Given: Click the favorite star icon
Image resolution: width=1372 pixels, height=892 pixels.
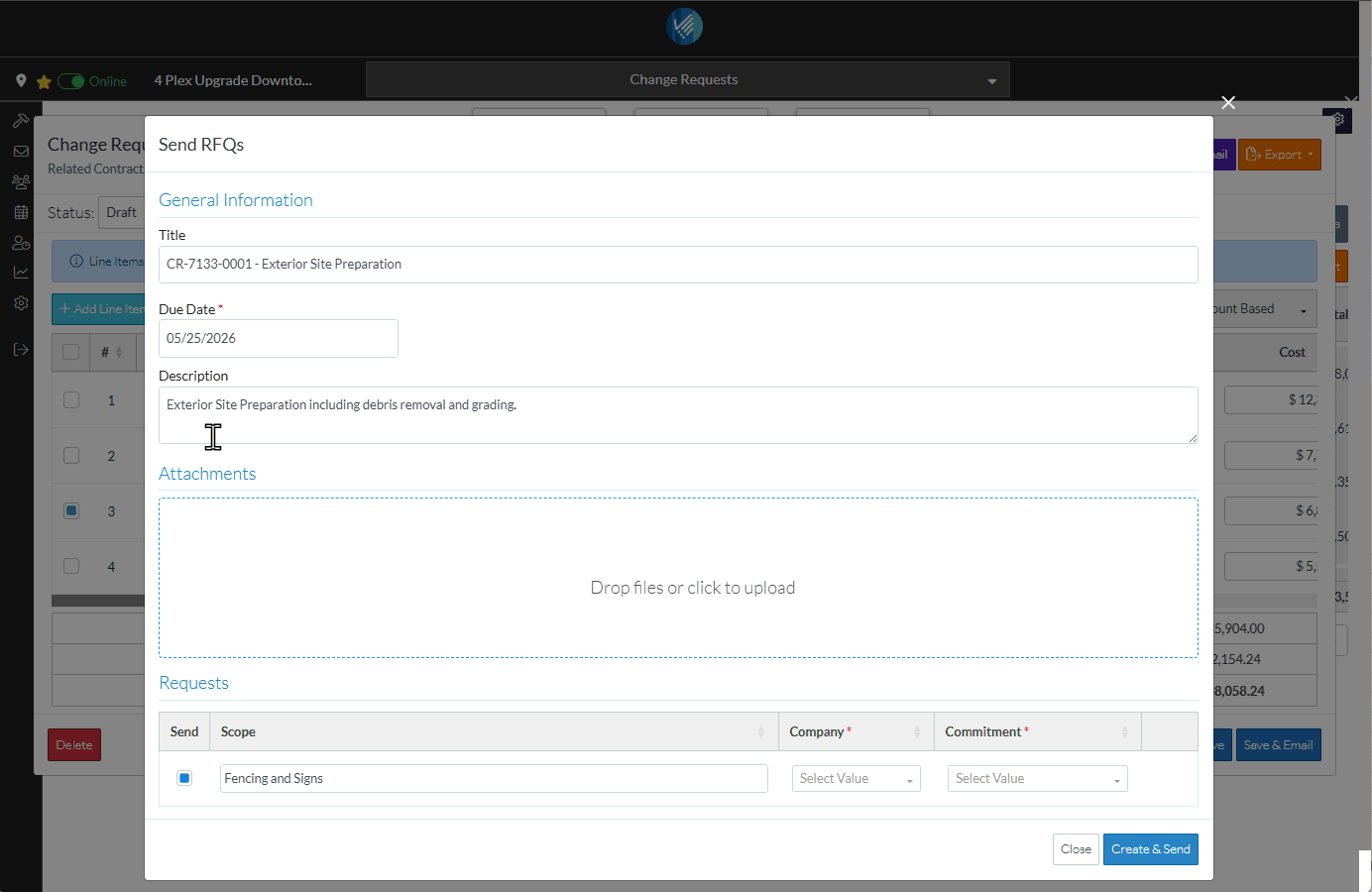Looking at the screenshot, I should click(44, 81).
